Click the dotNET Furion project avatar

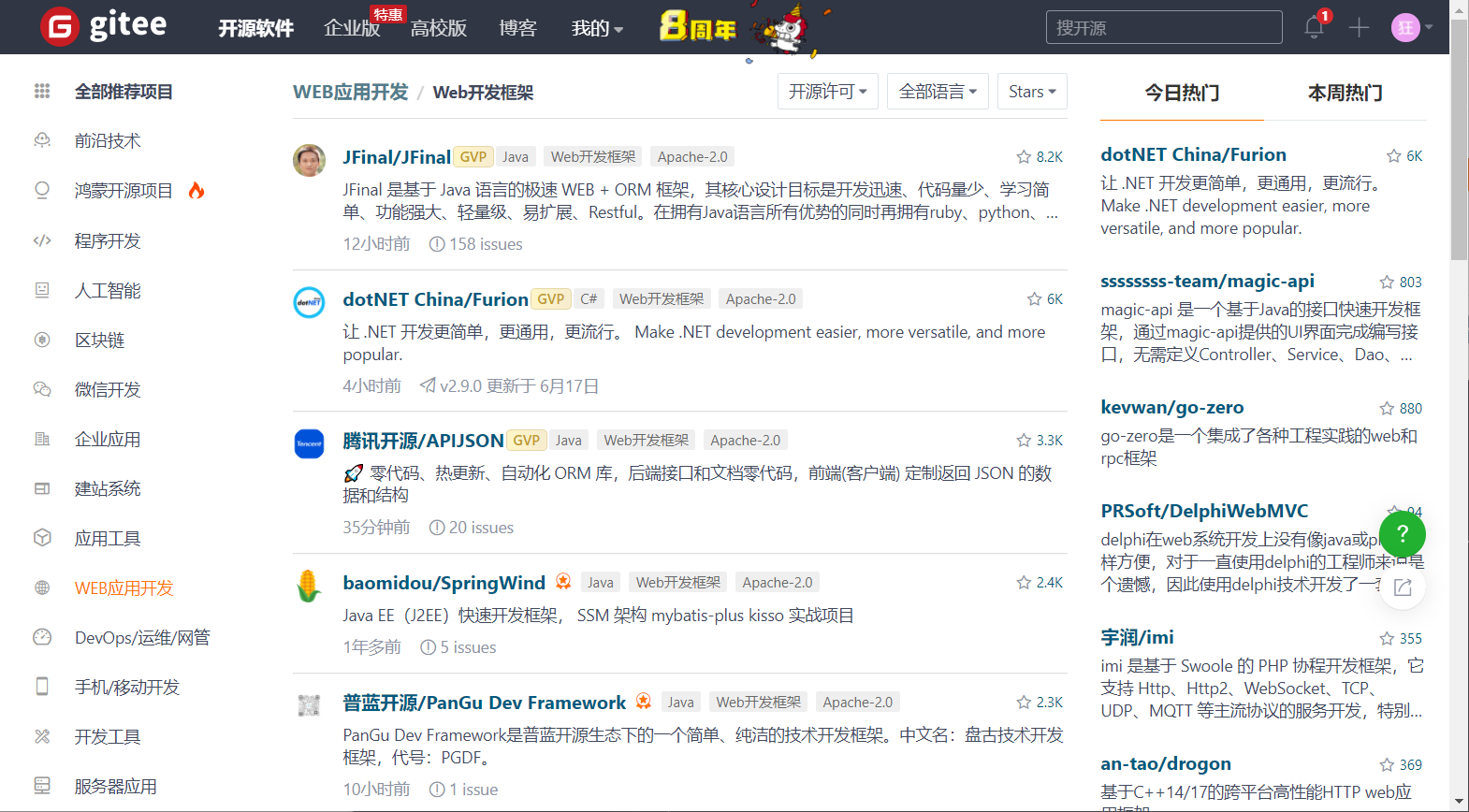tap(309, 302)
